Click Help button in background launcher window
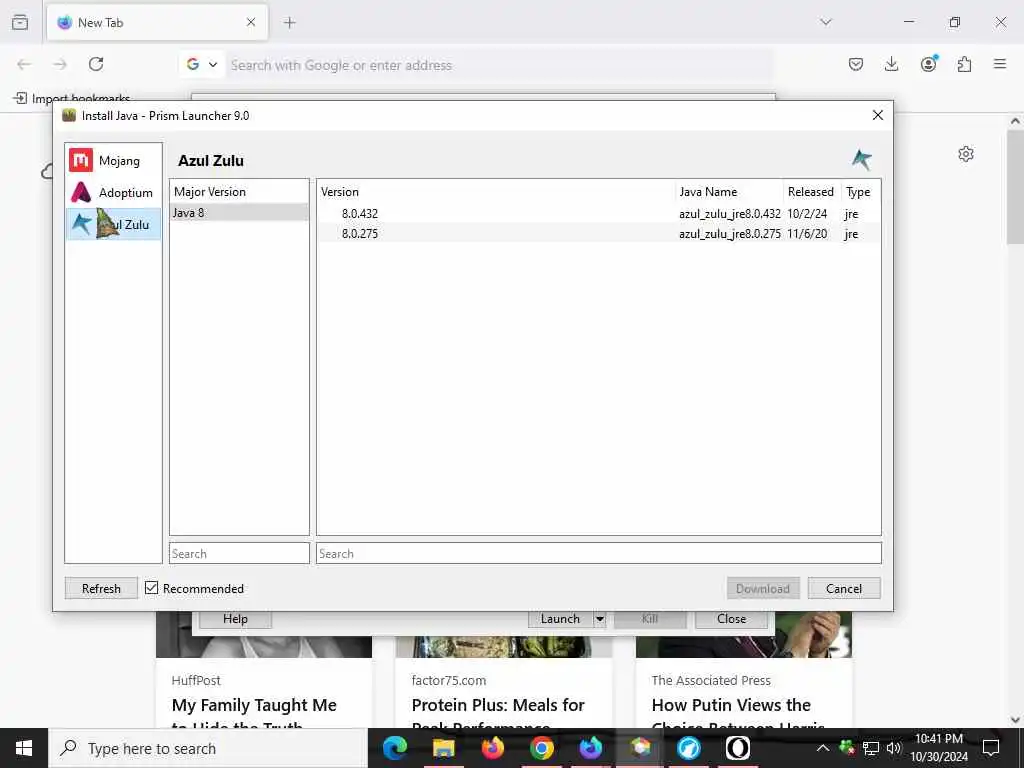1024x768 pixels. point(235,618)
